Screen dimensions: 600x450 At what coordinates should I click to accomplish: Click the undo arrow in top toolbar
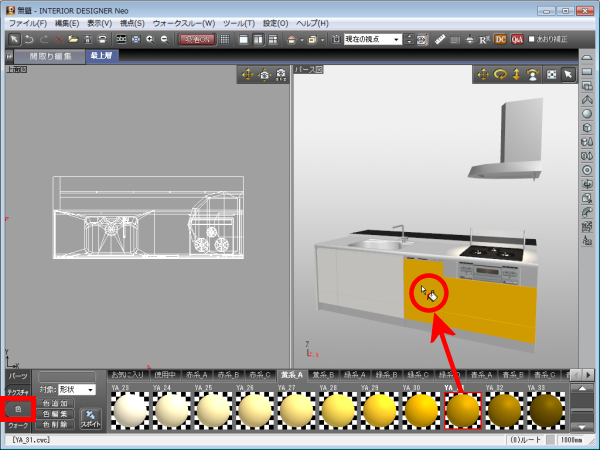click(29, 39)
